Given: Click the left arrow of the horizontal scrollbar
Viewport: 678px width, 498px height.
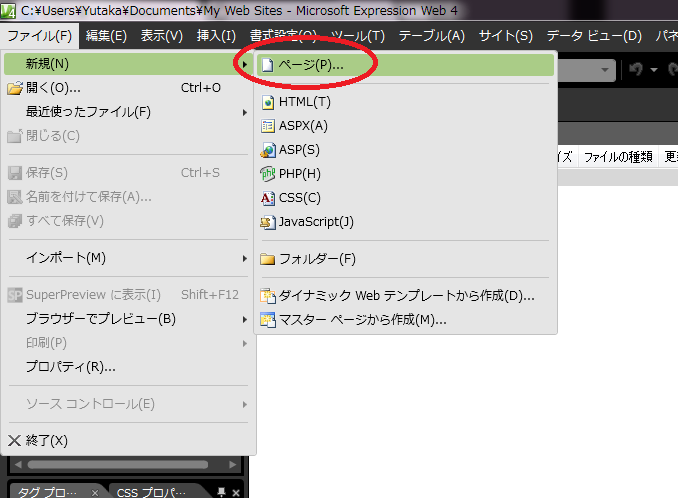Looking at the screenshot, I should 18,465.
